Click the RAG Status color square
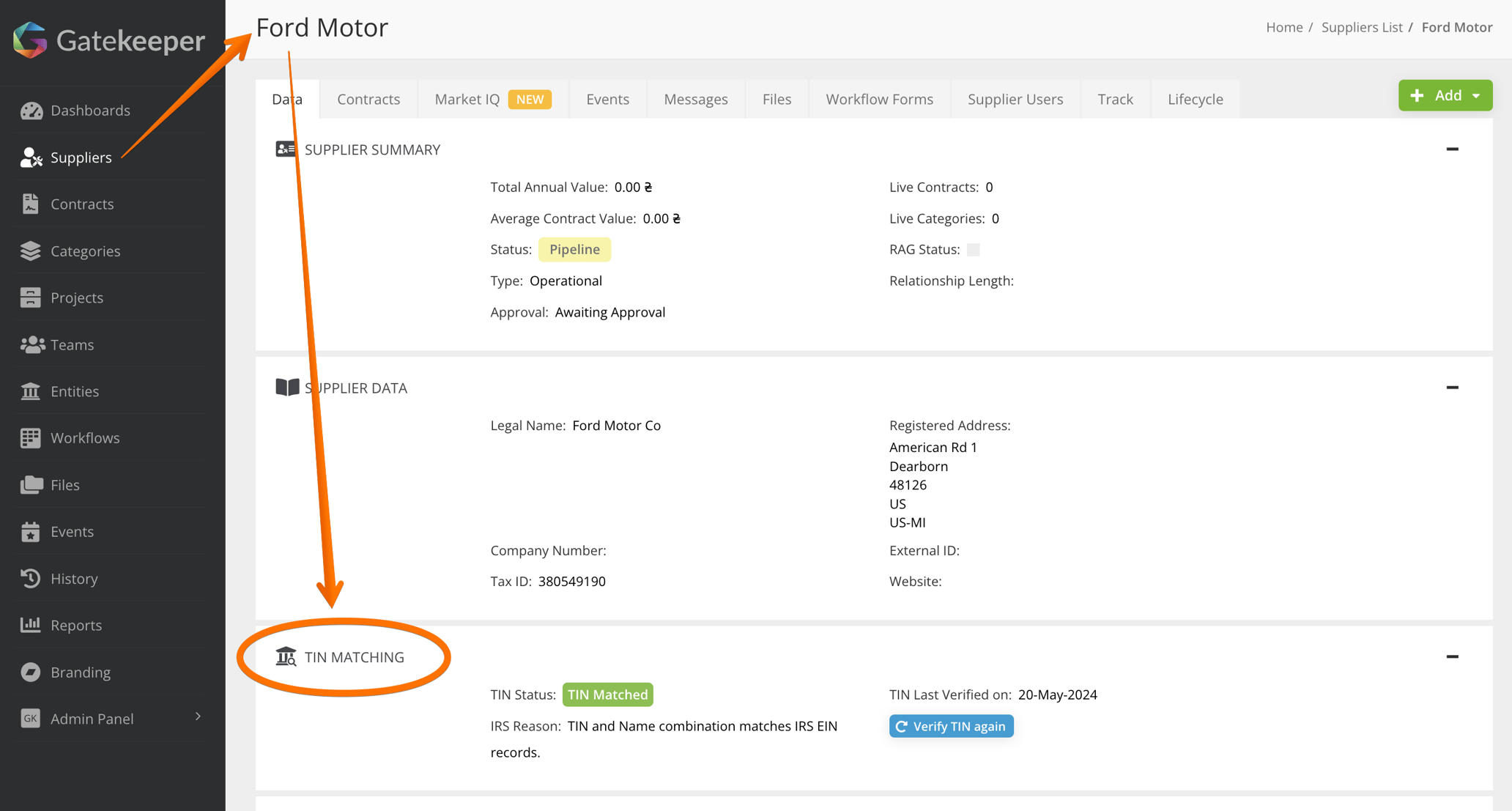 click(973, 250)
